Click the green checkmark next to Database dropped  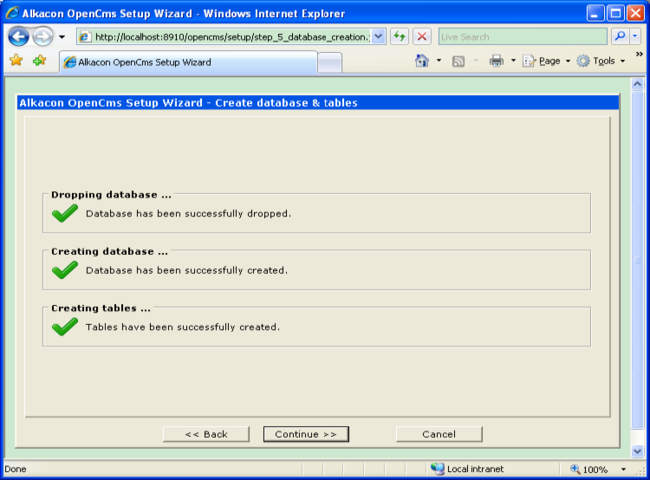(65, 213)
